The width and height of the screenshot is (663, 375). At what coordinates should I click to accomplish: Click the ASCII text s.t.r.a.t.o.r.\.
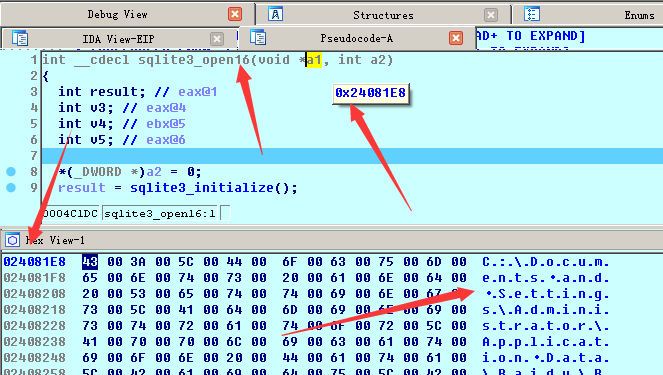[546, 326]
